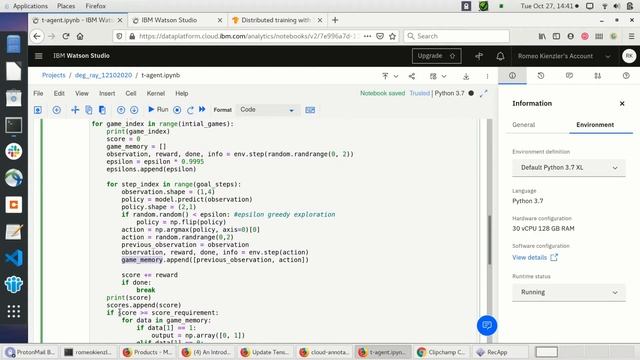Open the Cell menu
The width and height of the screenshot is (640, 360).
click(131, 93)
